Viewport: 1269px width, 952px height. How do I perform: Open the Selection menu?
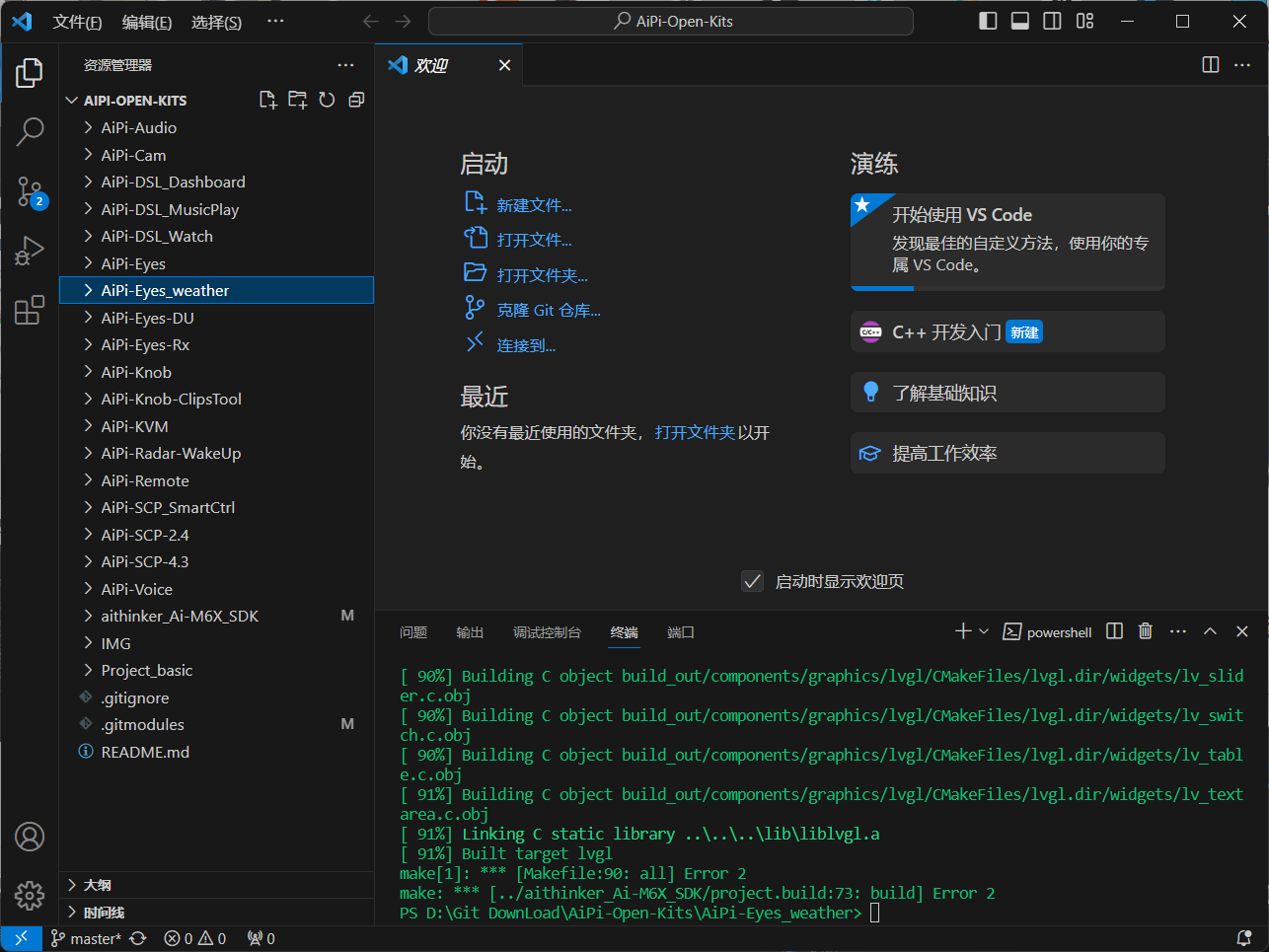pos(216,22)
